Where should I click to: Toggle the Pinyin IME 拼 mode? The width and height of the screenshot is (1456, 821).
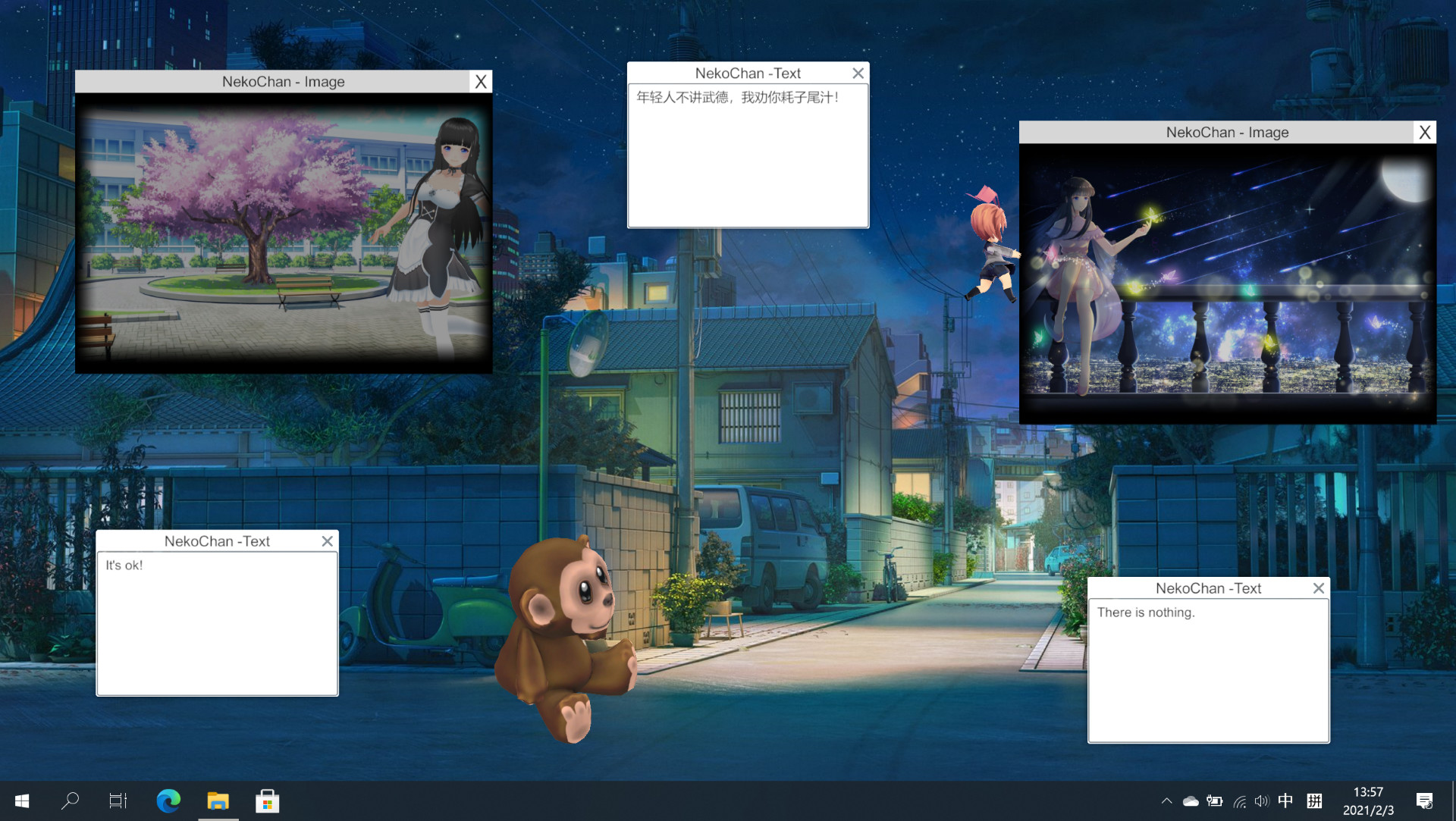tap(1314, 801)
